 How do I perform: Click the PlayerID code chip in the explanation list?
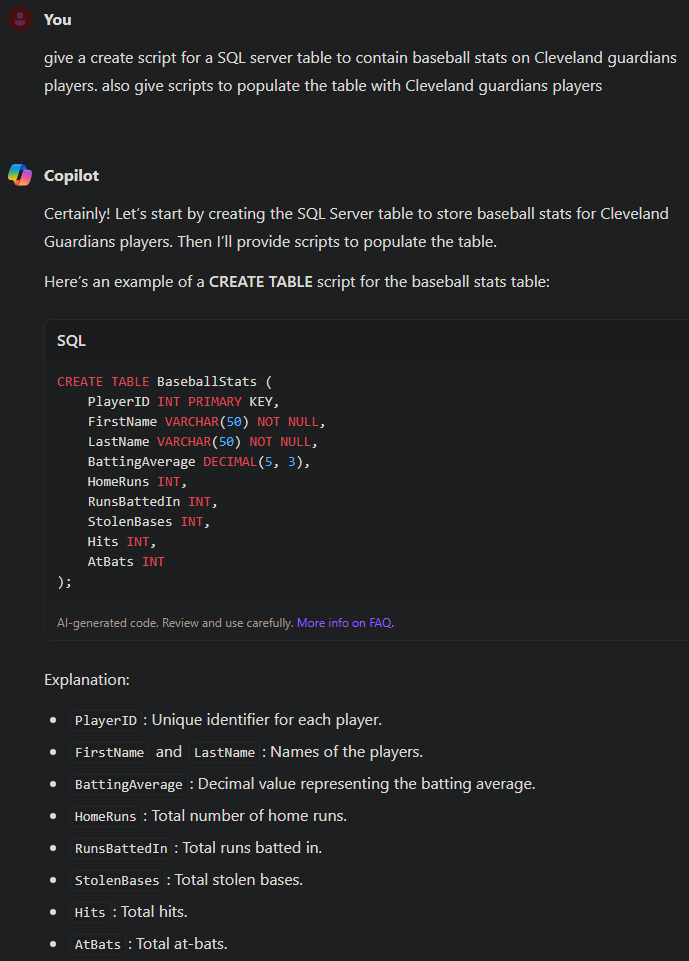coord(105,720)
